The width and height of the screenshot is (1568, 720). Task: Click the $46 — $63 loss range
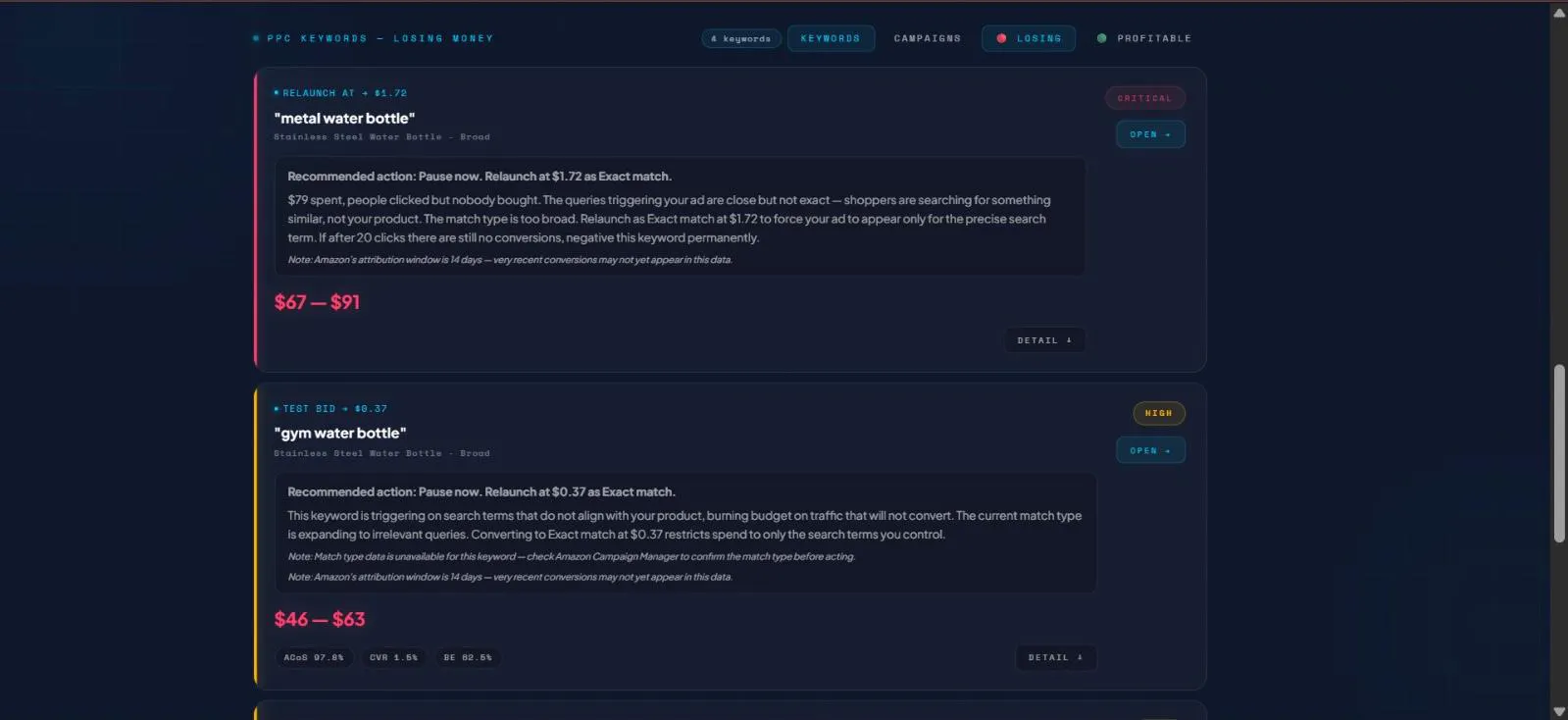[320, 619]
